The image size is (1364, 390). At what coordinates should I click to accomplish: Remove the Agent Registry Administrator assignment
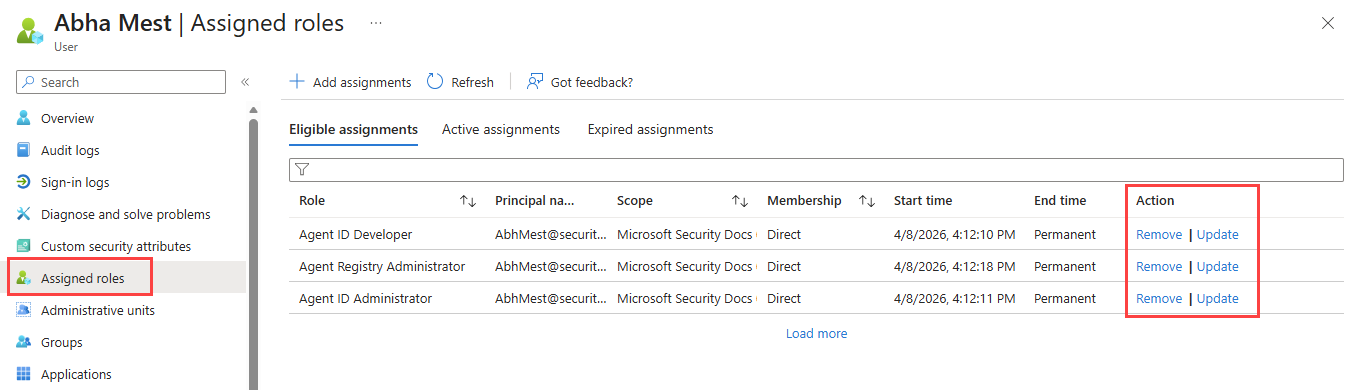click(1159, 267)
